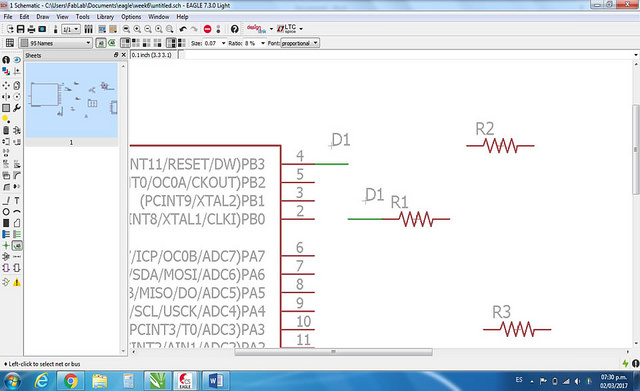Select the Bus tool
Image resolution: width=640 pixels, height=391 pixels.
tap(6, 234)
